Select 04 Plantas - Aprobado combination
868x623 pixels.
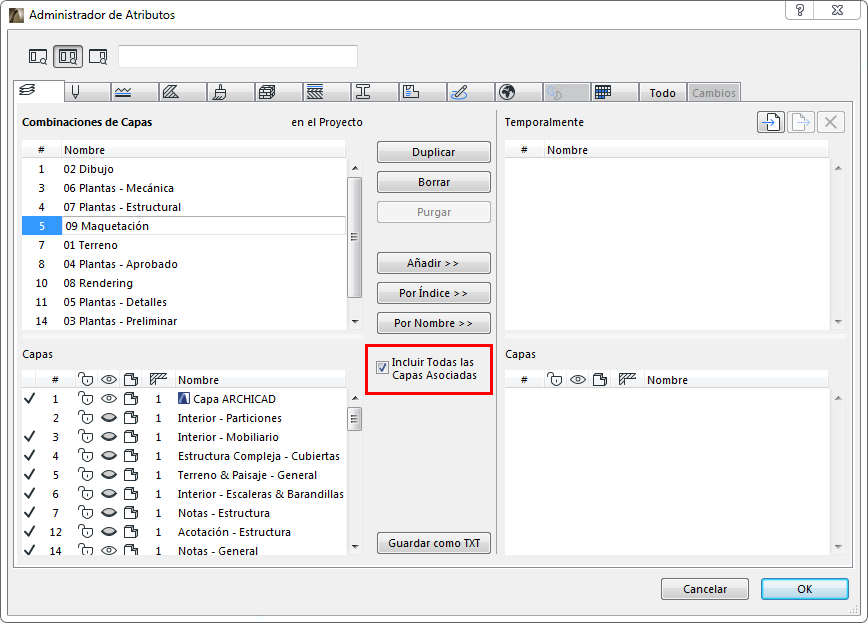pyautogui.click(x=184, y=264)
